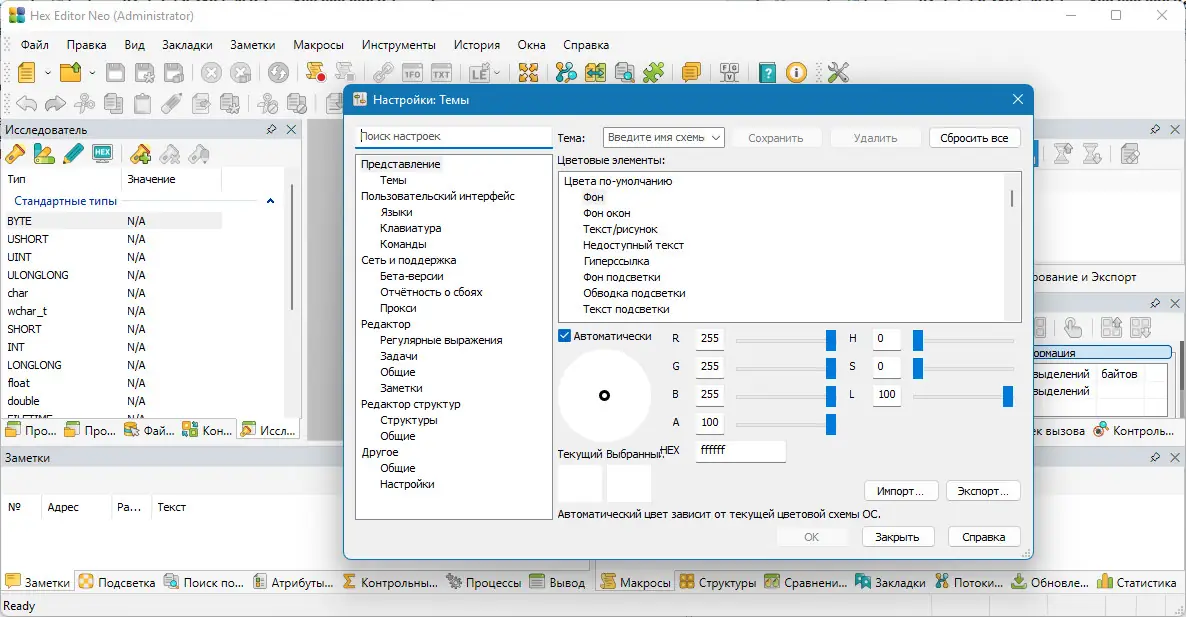Click the L lightness slider
This screenshot has width=1186, height=617.
963,395
